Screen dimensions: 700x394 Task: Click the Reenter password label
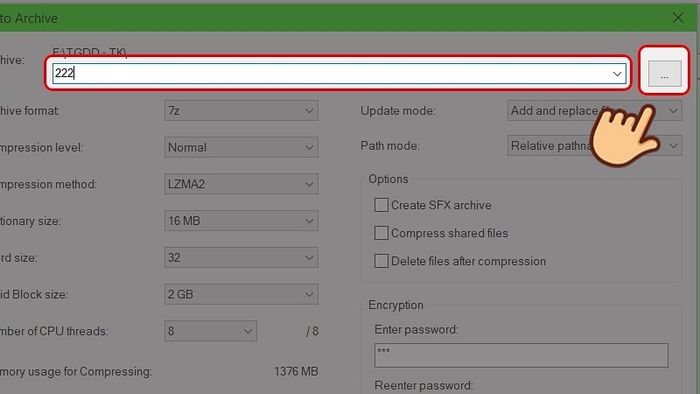point(423,386)
